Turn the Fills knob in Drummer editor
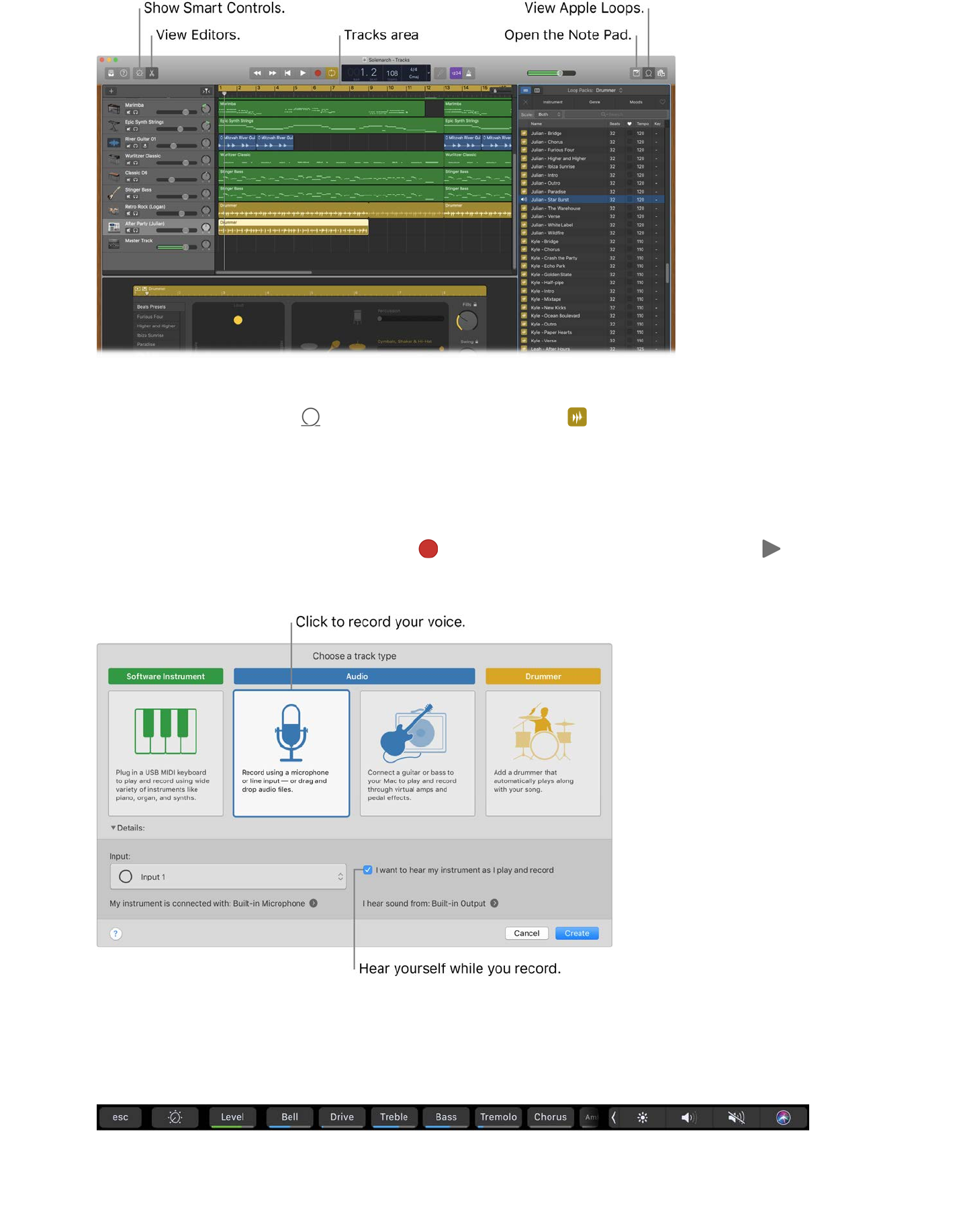 point(467,320)
